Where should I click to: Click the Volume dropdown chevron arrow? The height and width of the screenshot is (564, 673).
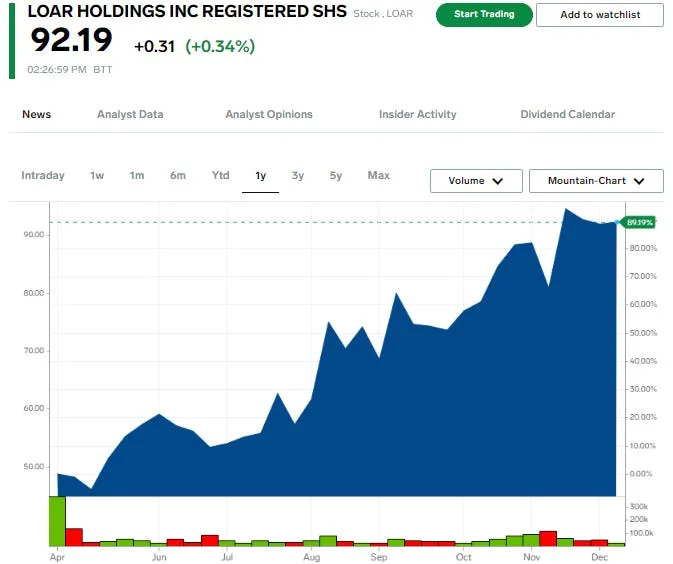(497, 181)
